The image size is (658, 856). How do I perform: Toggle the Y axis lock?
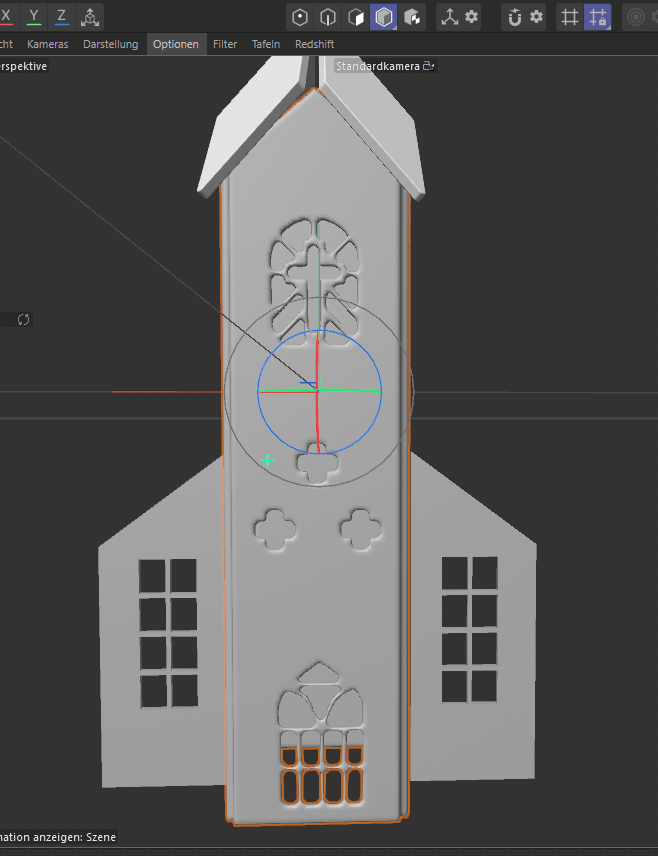point(34,17)
